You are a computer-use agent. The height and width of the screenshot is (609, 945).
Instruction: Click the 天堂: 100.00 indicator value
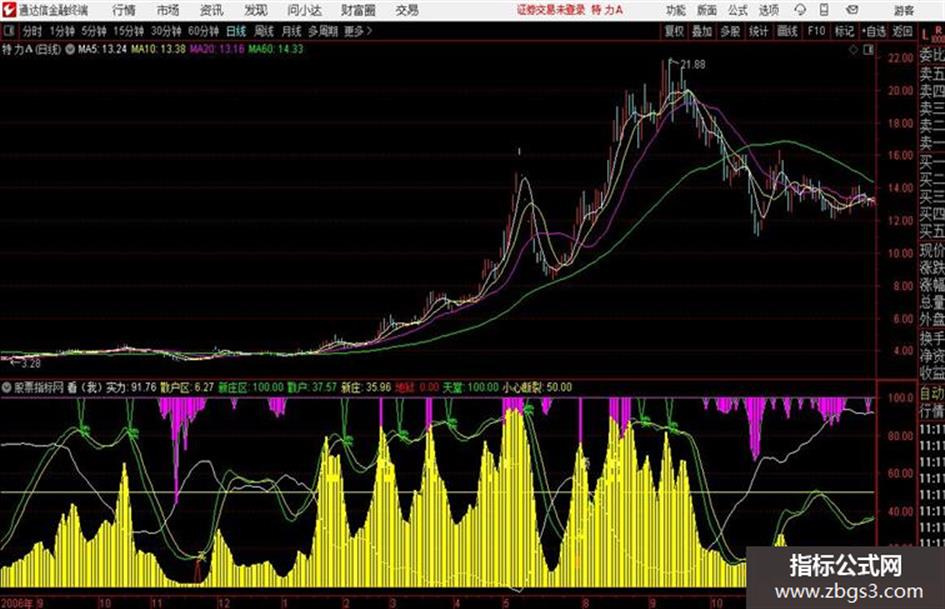pyautogui.click(x=471, y=387)
